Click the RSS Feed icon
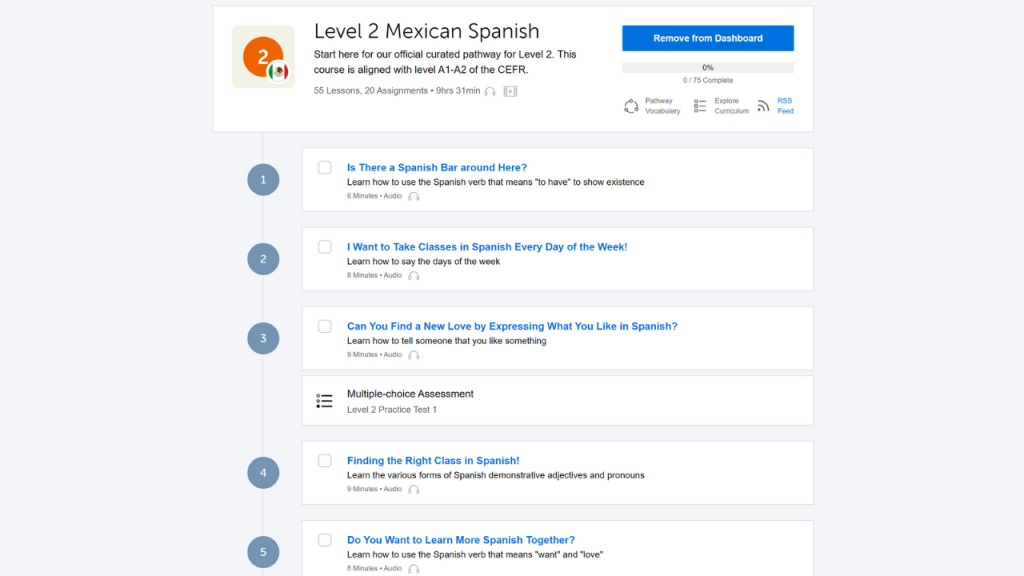Image resolution: width=1024 pixels, height=576 pixels. point(763,106)
